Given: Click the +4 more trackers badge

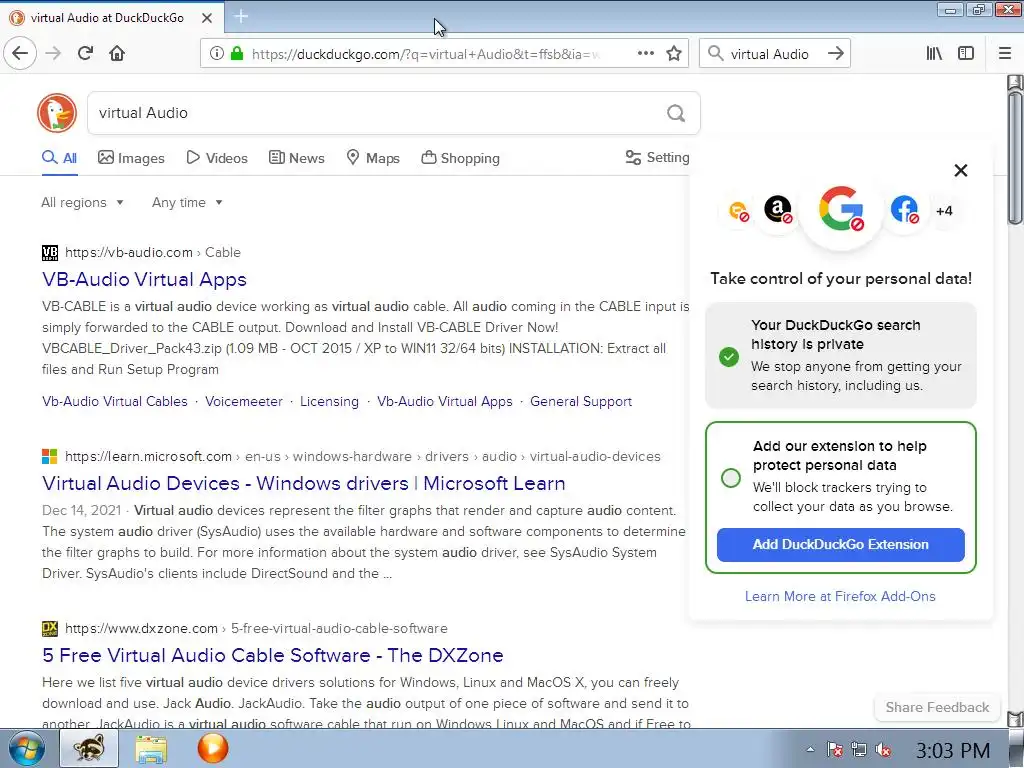Looking at the screenshot, I should (944, 211).
